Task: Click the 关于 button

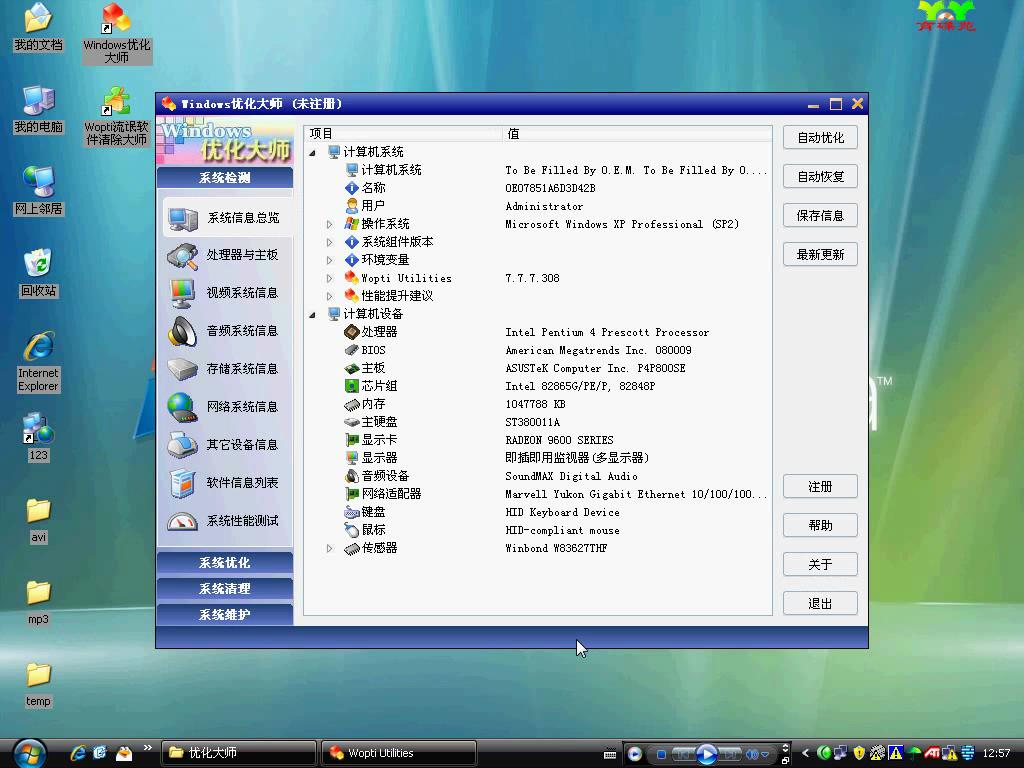Action: [x=820, y=564]
